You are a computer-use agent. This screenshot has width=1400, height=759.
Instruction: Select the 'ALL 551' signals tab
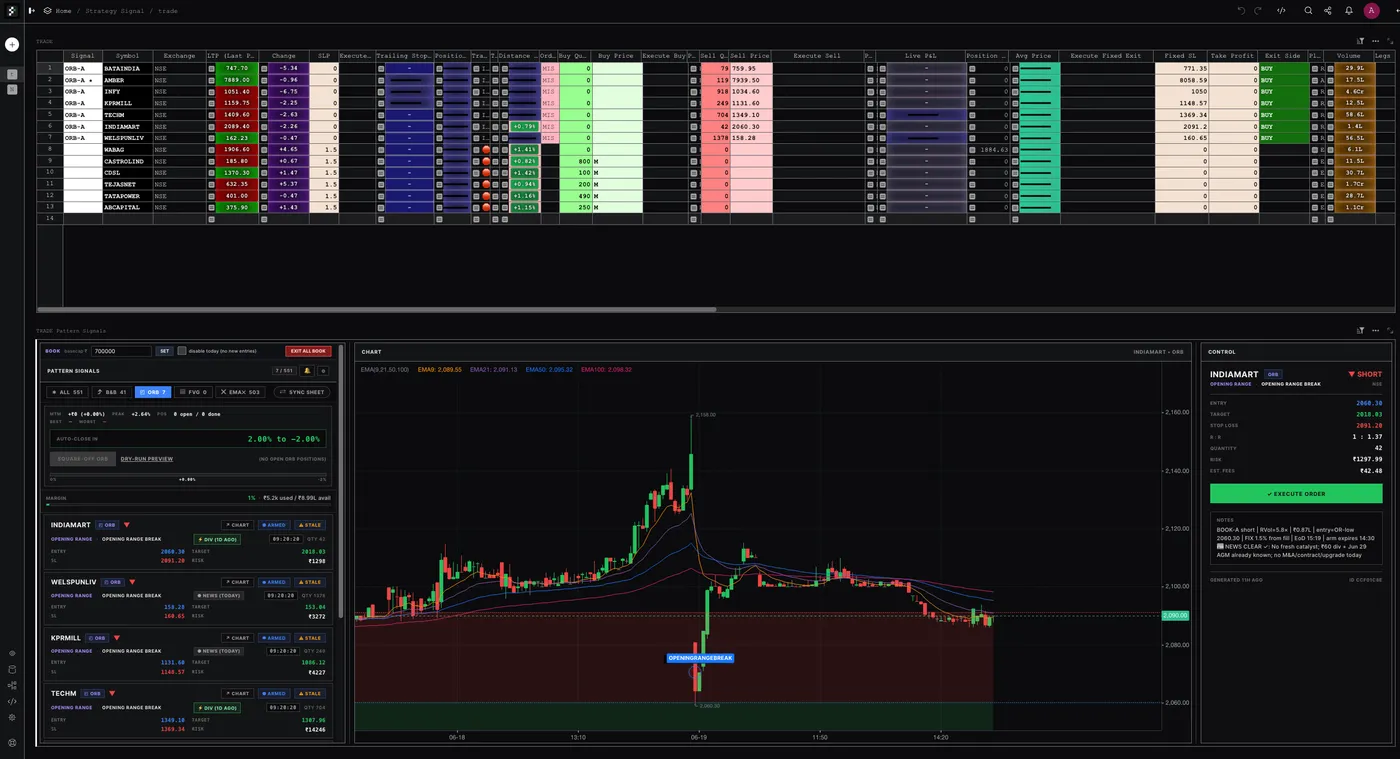tap(67, 392)
